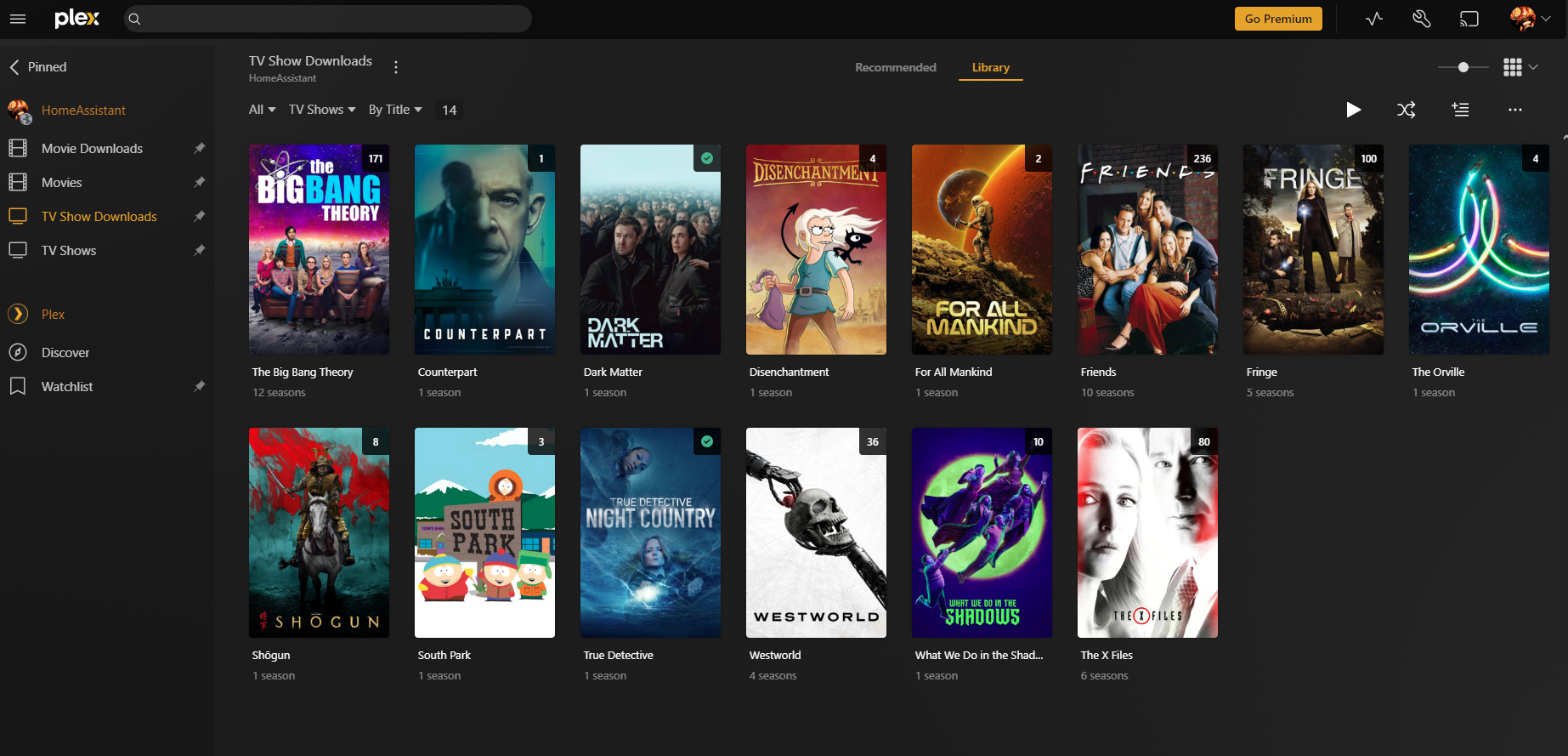Click The X Files title link
Viewport: 1568px width, 756px height.
tap(1107, 656)
